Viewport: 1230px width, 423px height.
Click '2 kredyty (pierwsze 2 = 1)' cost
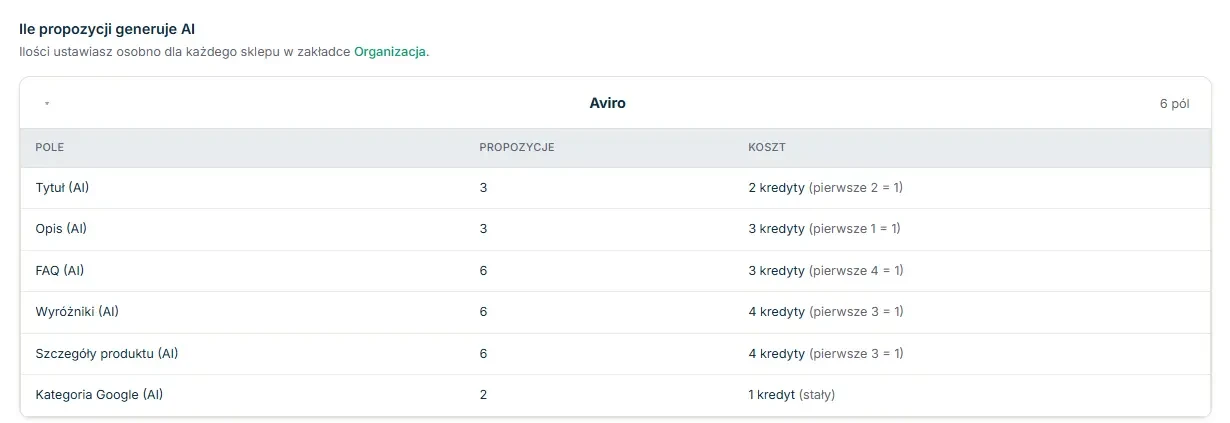coord(826,188)
